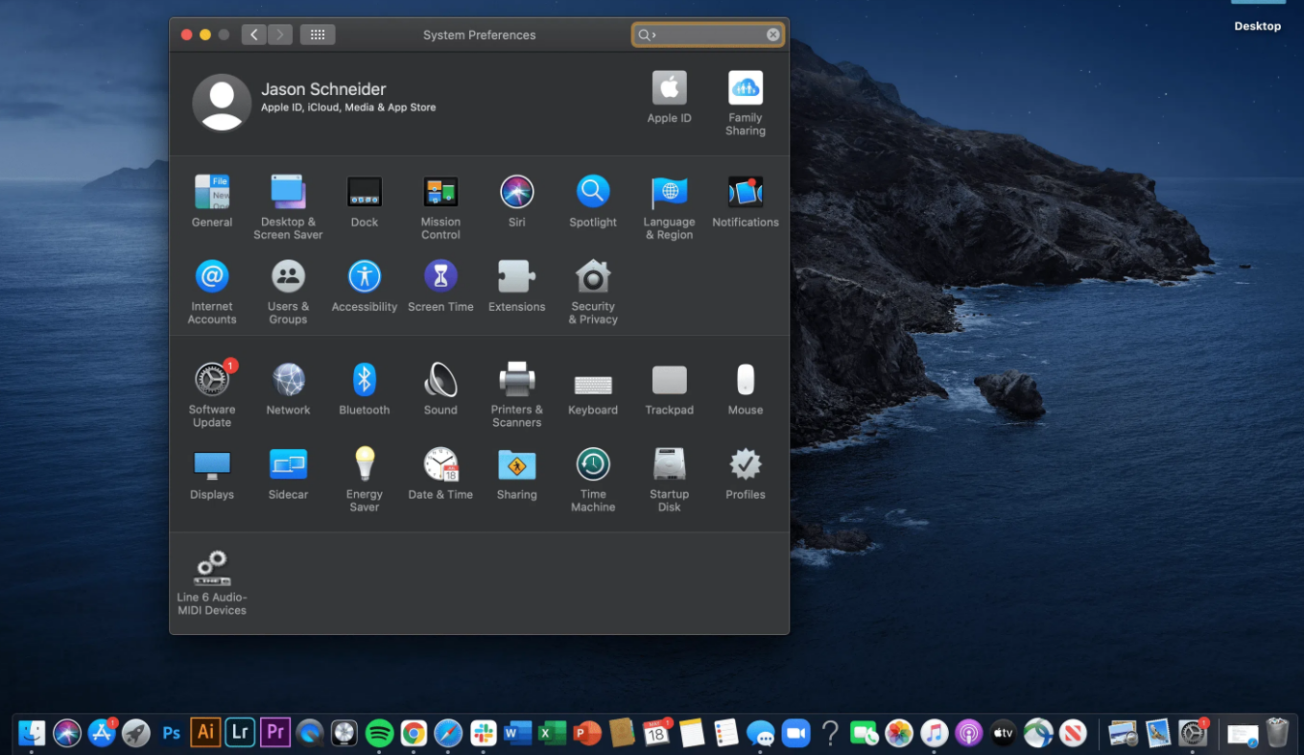Image resolution: width=1304 pixels, height=755 pixels.
Task: Click the Show All grid button
Action: coord(317,35)
